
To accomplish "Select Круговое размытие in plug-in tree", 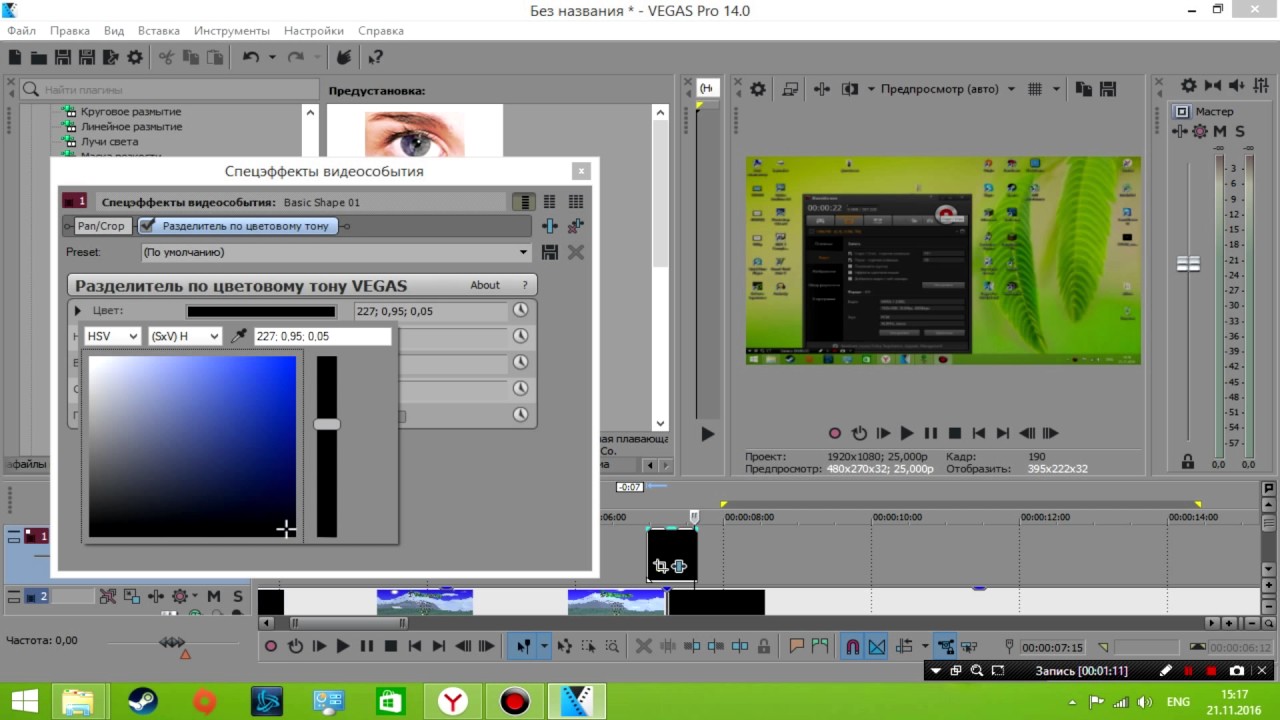I will pyautogui.click(x=131, y=112).
